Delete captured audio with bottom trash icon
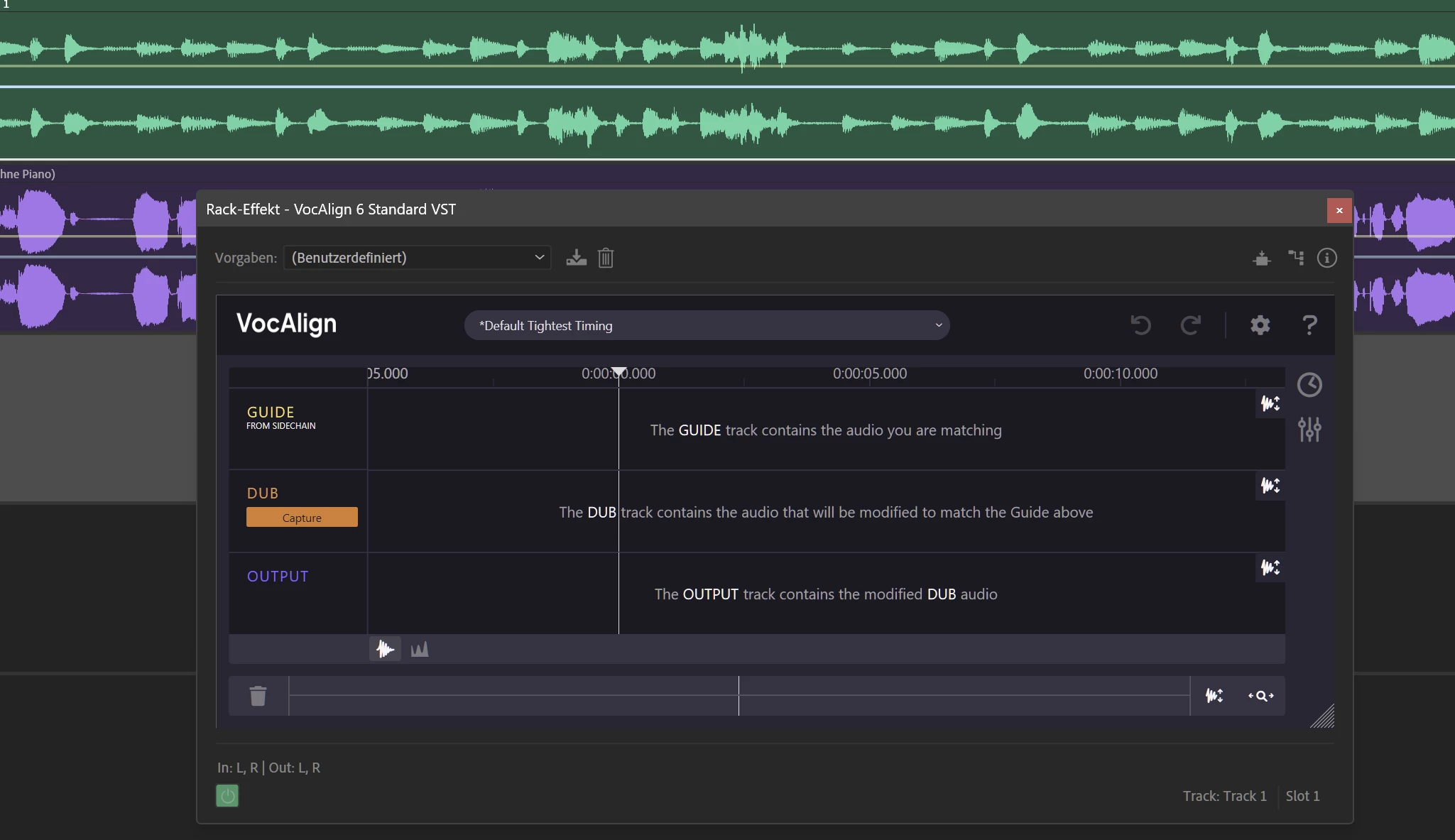This screenshot has width=1455, height=840. click(258, 696)
